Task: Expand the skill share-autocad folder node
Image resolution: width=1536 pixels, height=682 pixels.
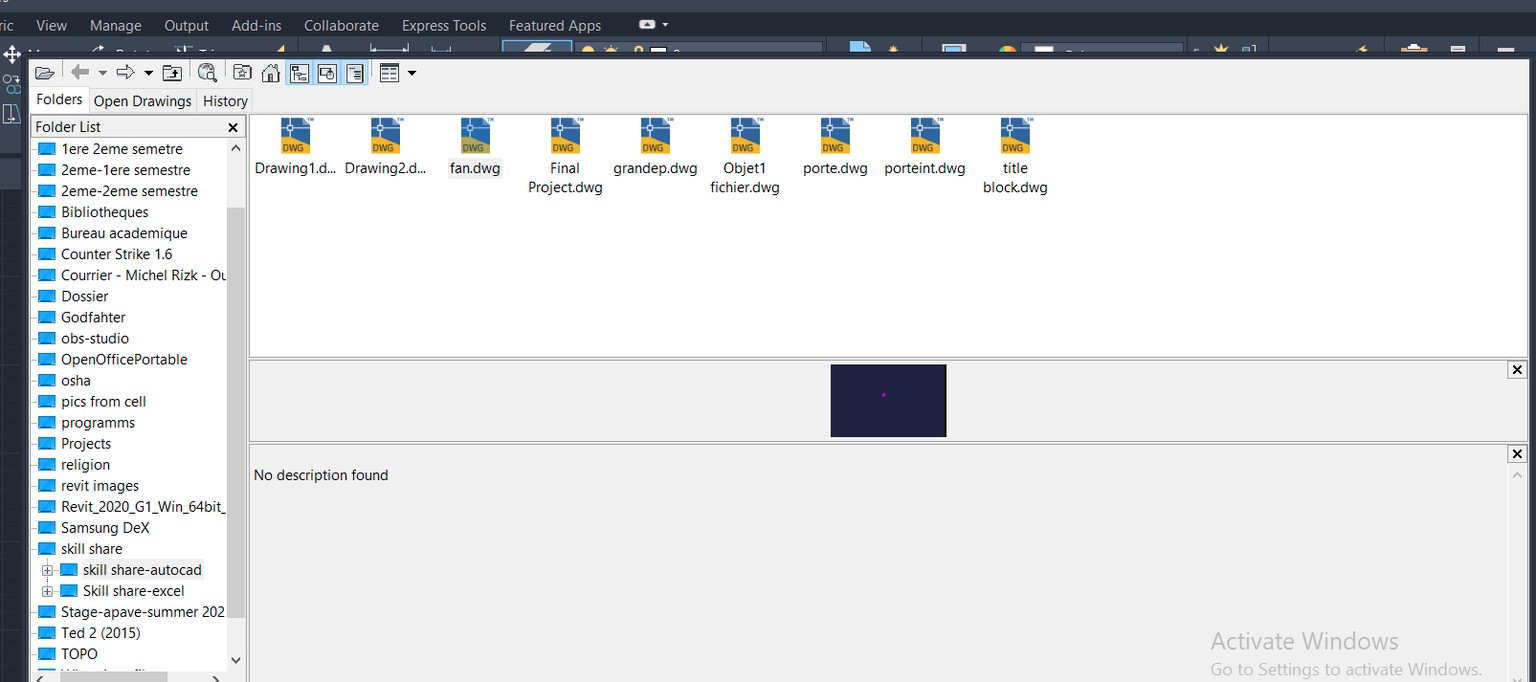Action: pos(47,570)
